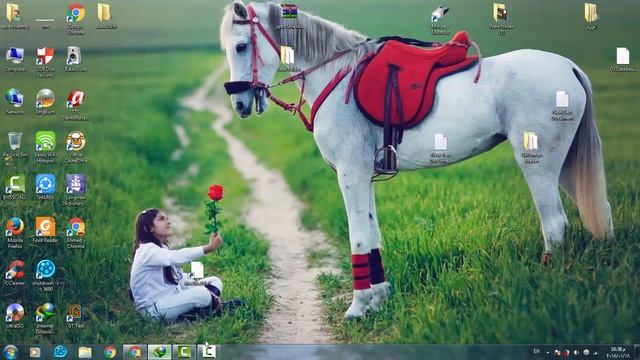Click the taskbar clock
The height and width of the screenshot is (360, 640).
[x=618, y=352]
